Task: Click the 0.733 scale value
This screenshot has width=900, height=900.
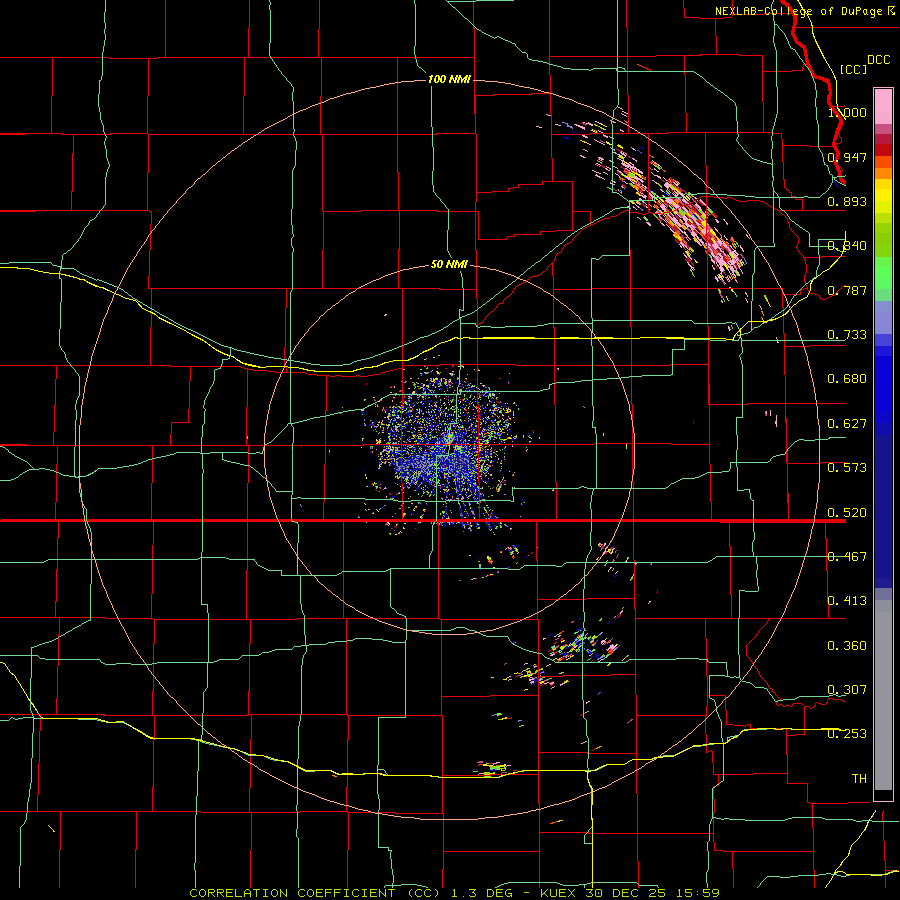Action: pos(847,335)
